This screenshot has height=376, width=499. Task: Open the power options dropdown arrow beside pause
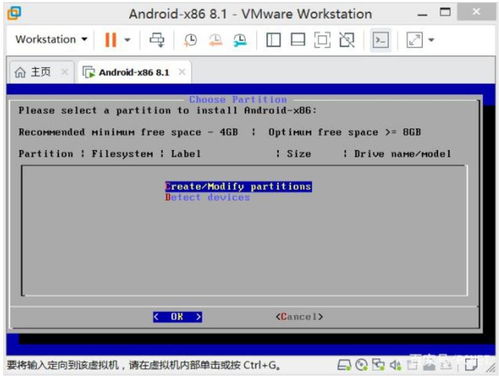pos(127,40)
